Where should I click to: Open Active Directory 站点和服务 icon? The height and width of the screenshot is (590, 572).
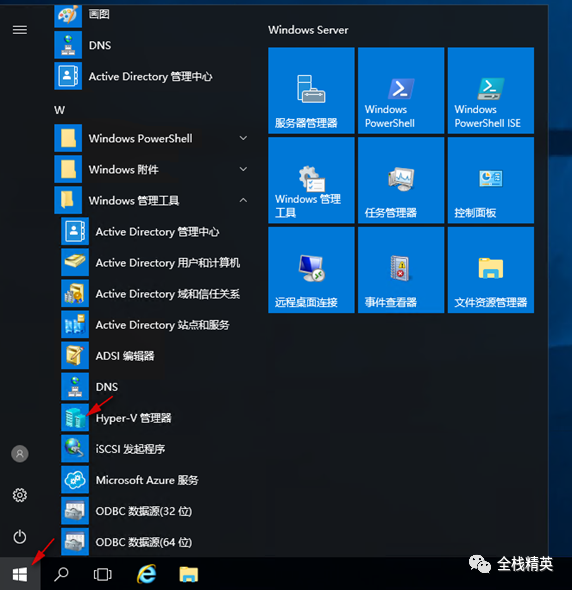point(75,324)
